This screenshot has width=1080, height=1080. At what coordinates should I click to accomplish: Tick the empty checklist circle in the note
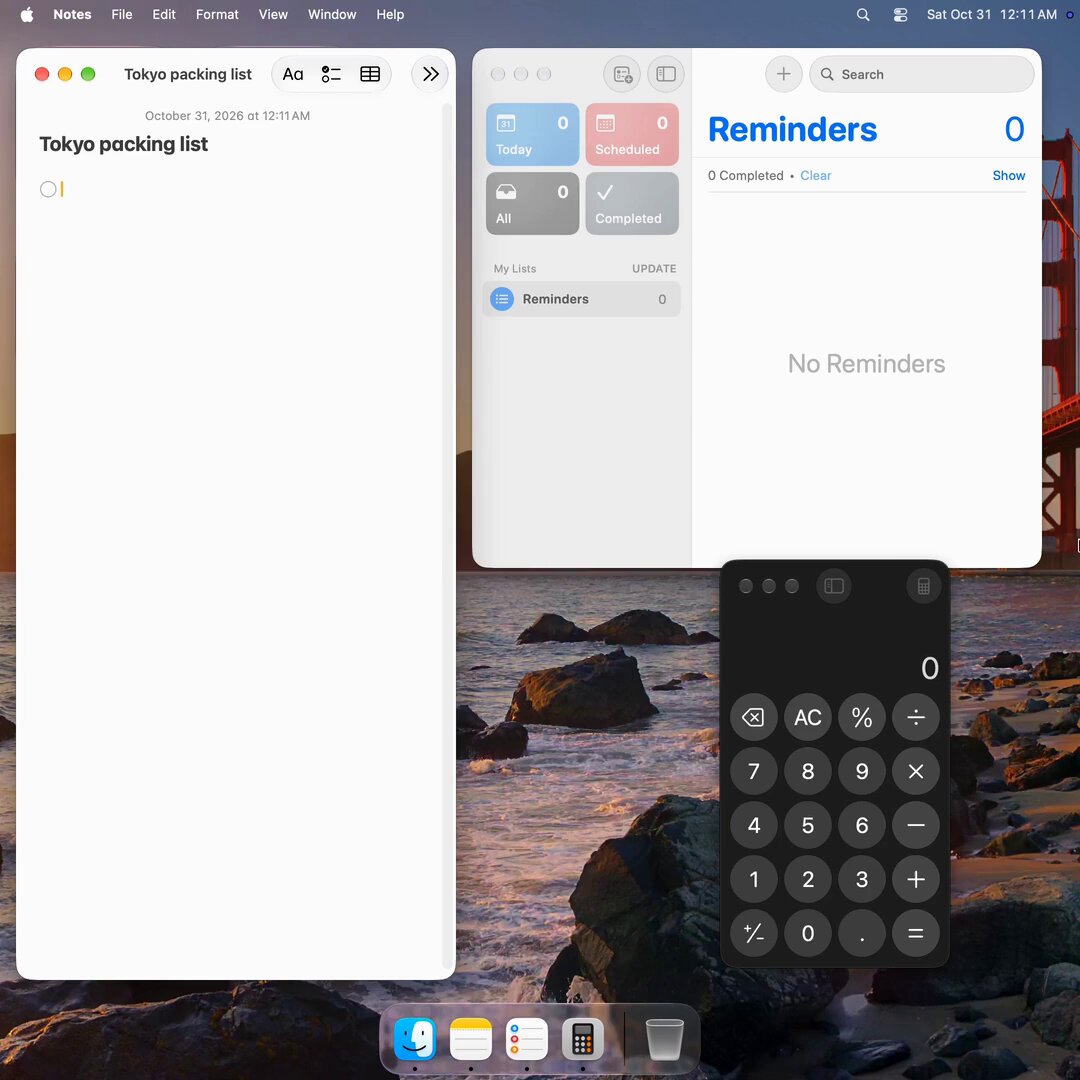48,189
